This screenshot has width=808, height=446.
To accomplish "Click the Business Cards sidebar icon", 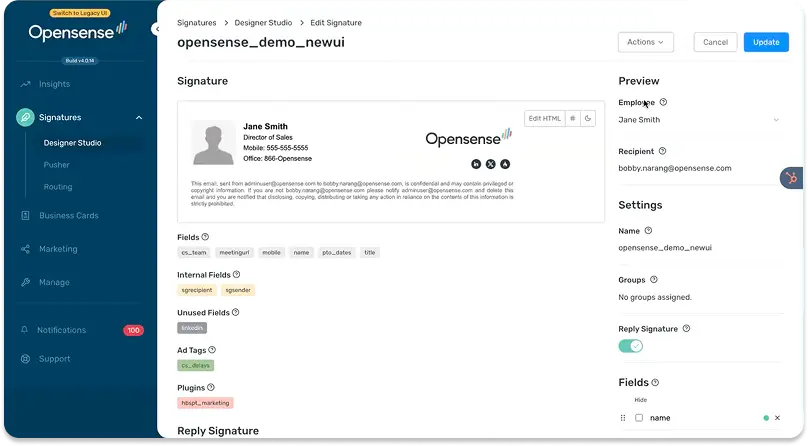I will tap(25, 216).
